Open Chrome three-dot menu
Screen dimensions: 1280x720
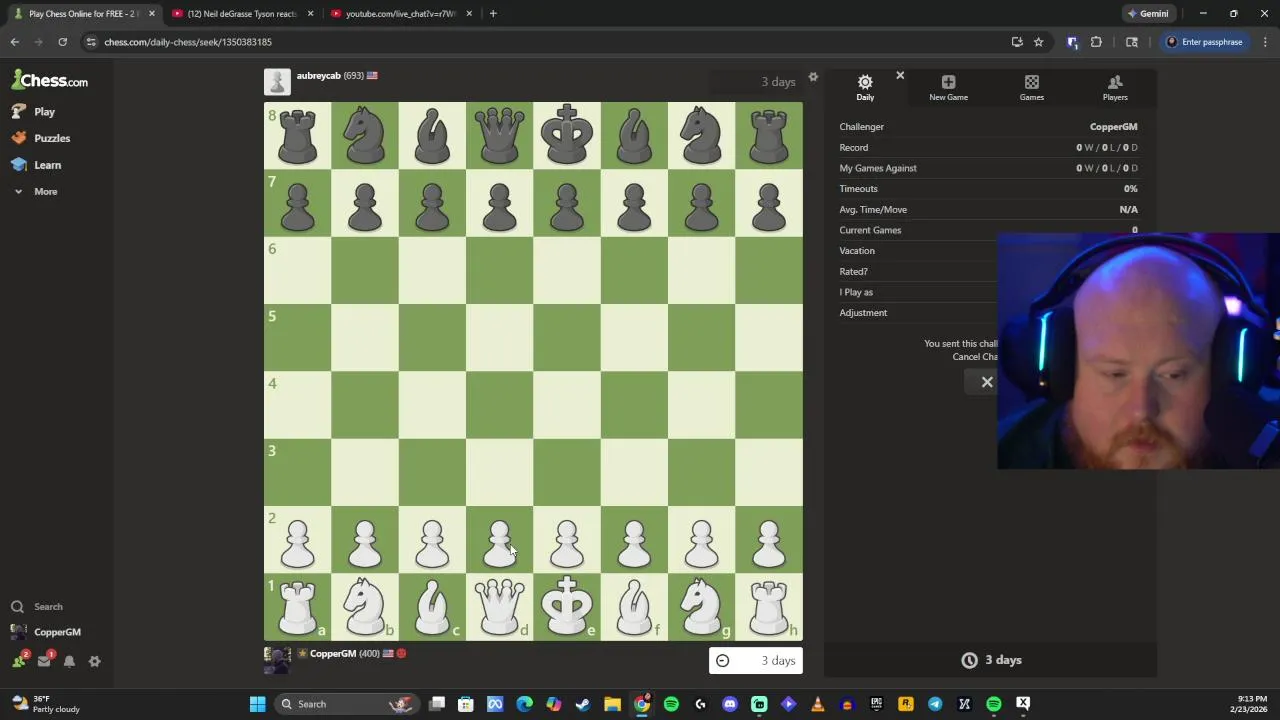[x=1265, y=42]
